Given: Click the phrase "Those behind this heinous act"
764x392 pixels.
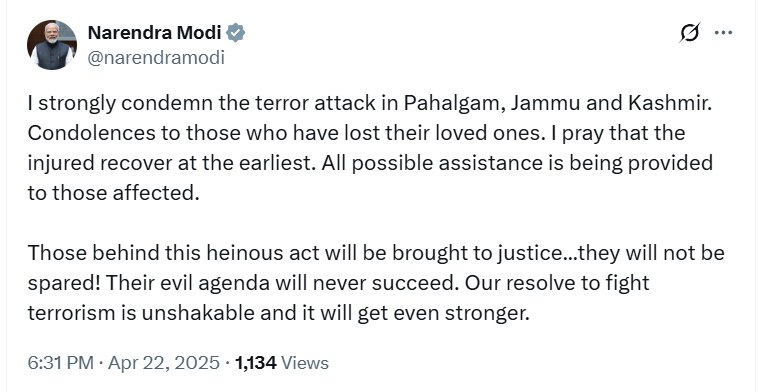Looking at the screenshot, I should click(x=173, y=253).
